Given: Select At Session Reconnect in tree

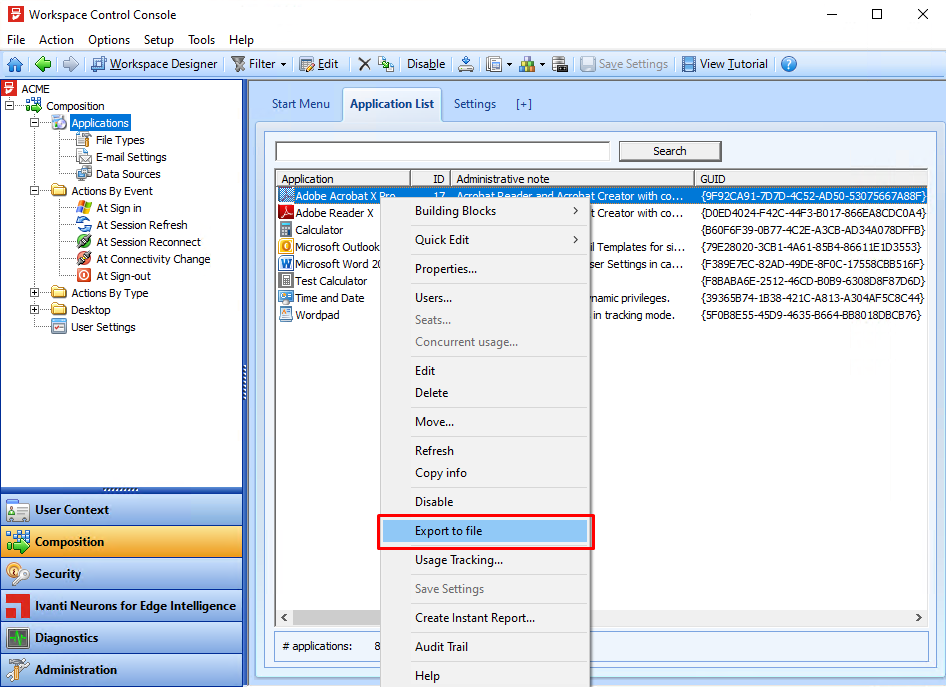Looking at the screenshot, I should (148, 242).
